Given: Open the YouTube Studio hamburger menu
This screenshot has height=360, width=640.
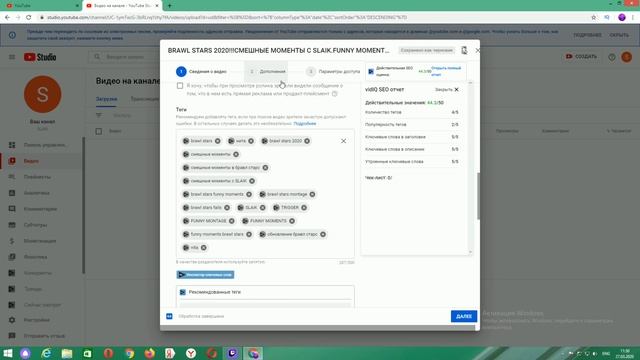Looking at the screenshot, I should 12,57.
